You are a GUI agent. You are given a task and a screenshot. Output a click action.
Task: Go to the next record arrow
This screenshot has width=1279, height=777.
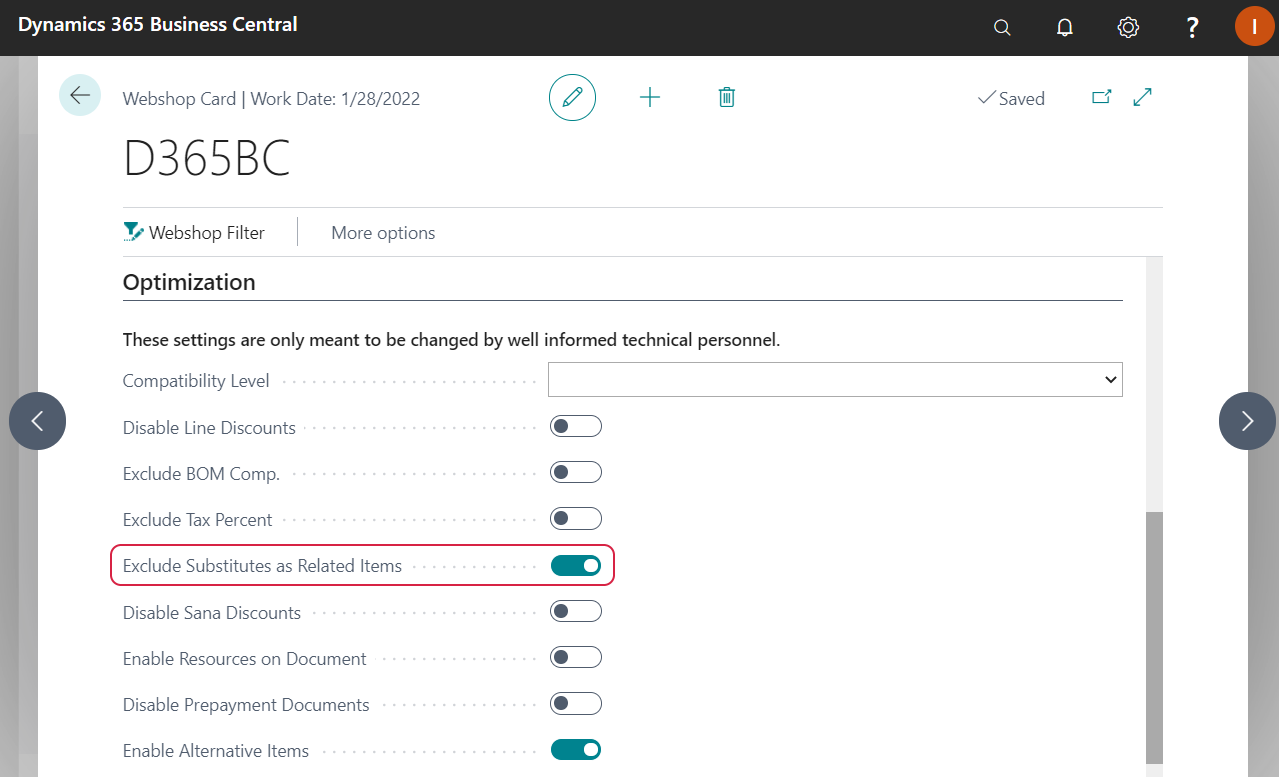tap(1247, 421)
